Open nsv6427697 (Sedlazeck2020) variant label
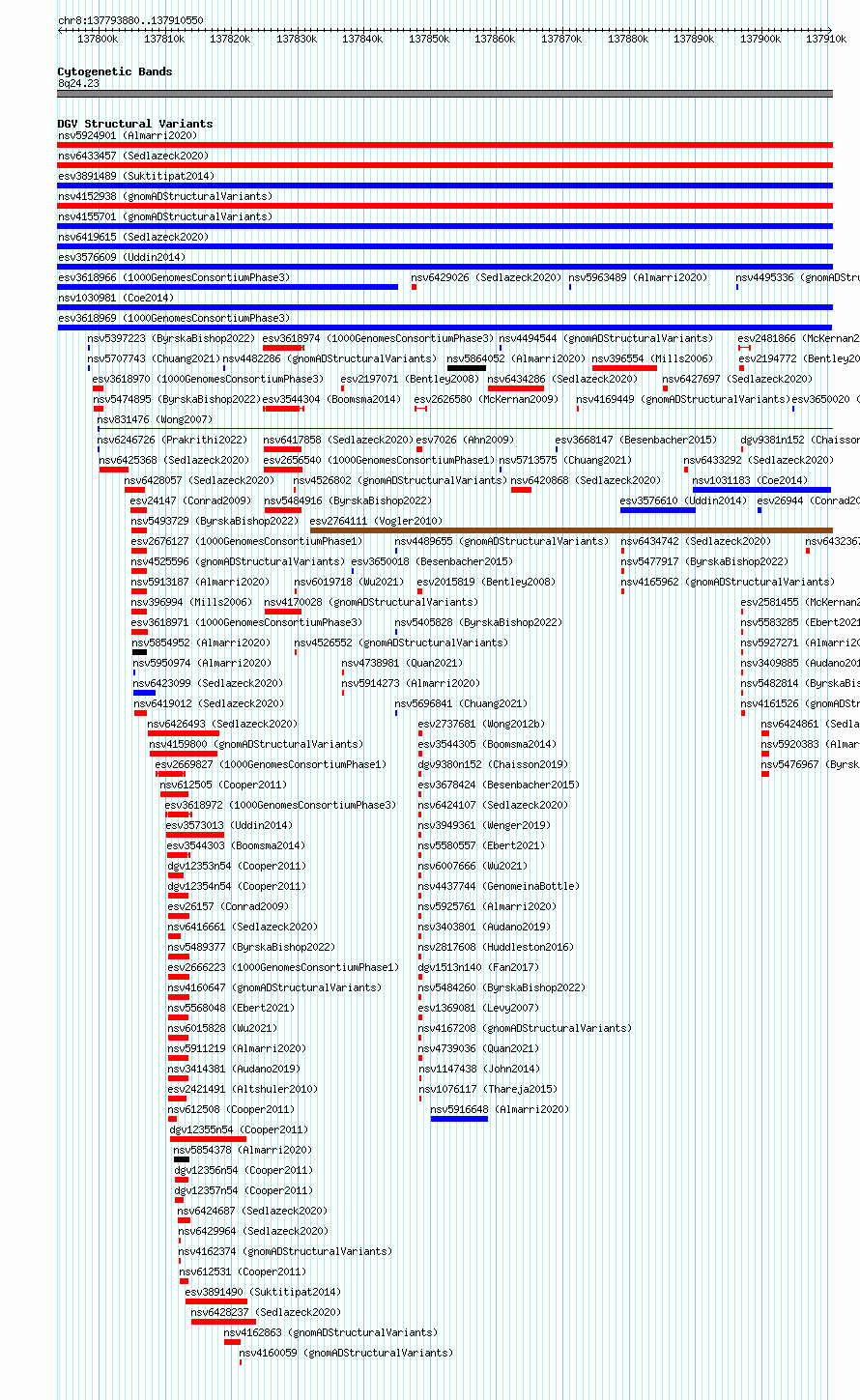This screenshot has height=1400, width=860. tap(737, 379)
